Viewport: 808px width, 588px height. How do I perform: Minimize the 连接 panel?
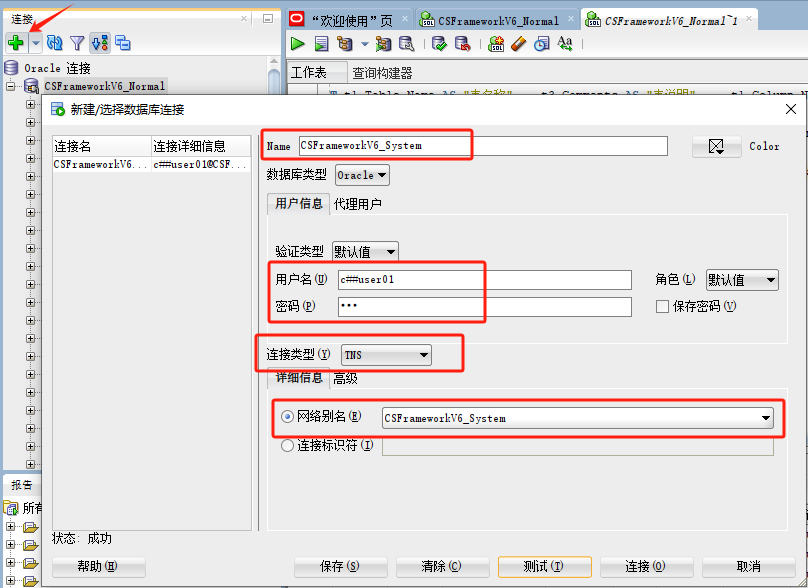click(268, 19)
